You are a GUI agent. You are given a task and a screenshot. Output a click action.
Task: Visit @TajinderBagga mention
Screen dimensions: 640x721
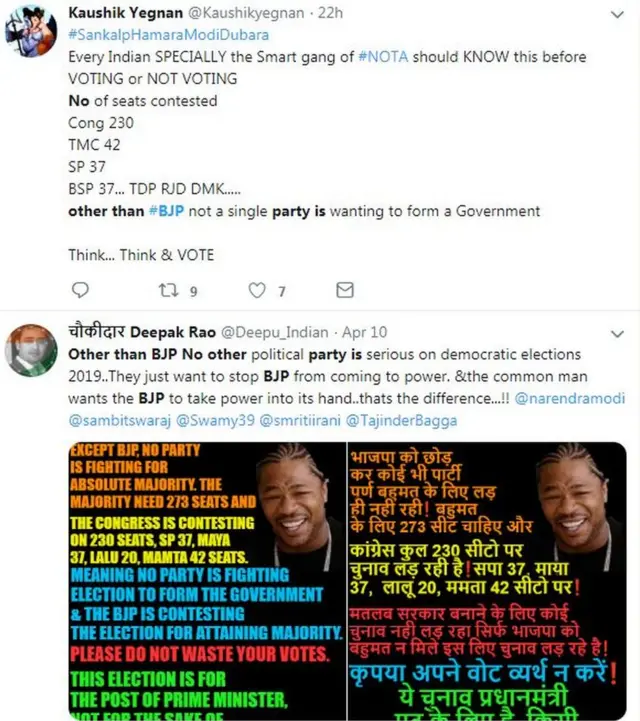pyautogui.click(x=401, y=420)
